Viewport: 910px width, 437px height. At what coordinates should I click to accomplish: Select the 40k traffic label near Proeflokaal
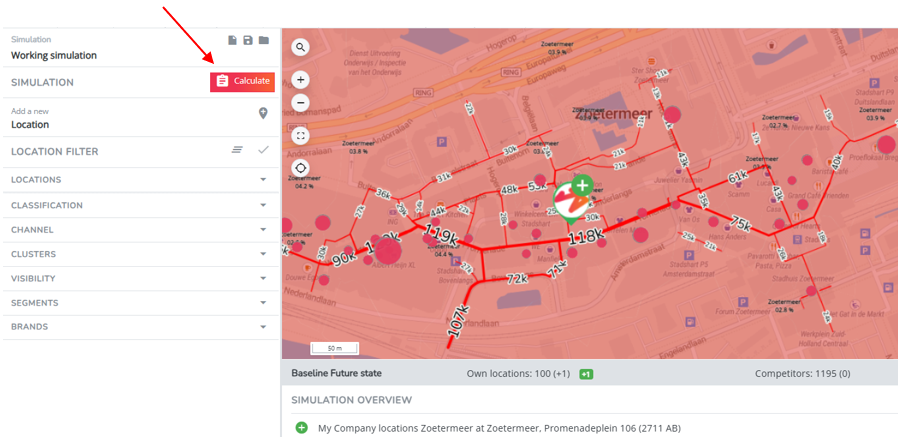(836, 161)
